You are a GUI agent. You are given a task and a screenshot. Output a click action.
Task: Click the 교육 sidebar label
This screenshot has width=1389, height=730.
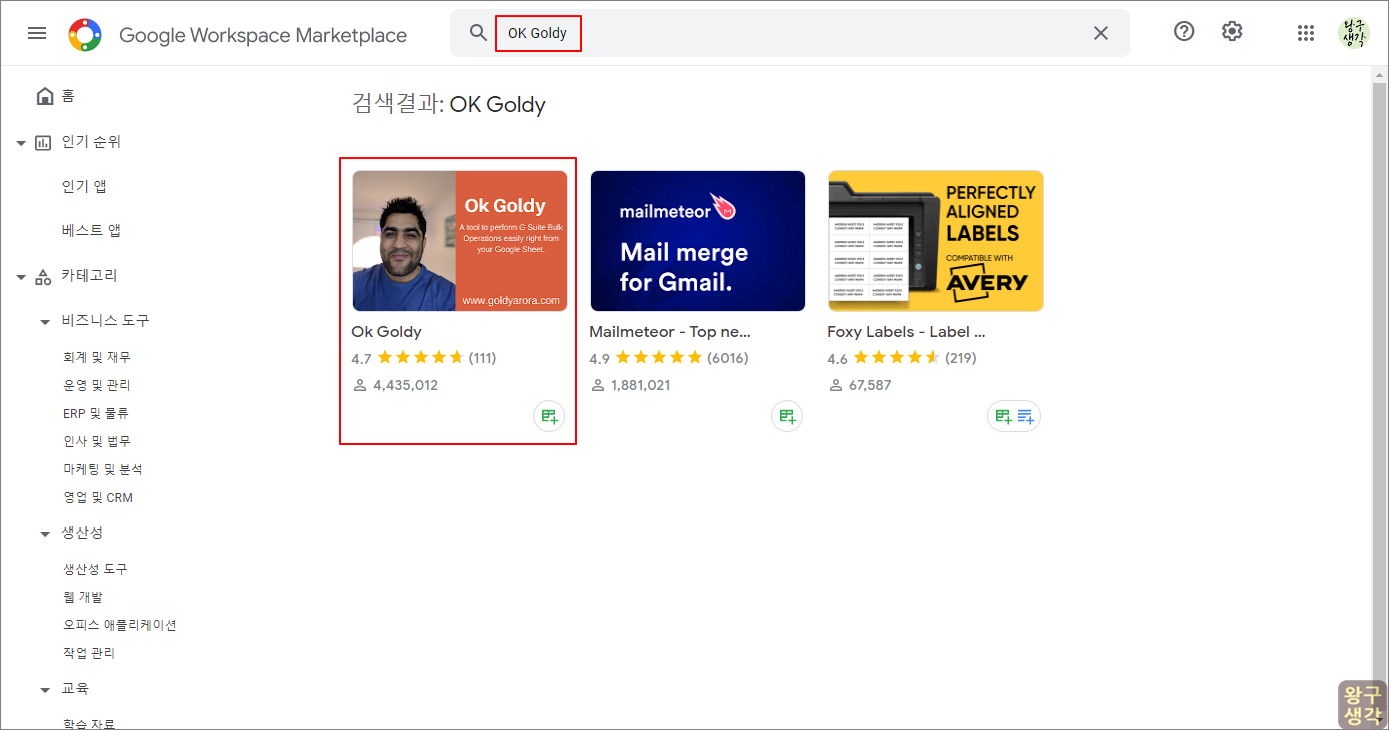76,689
